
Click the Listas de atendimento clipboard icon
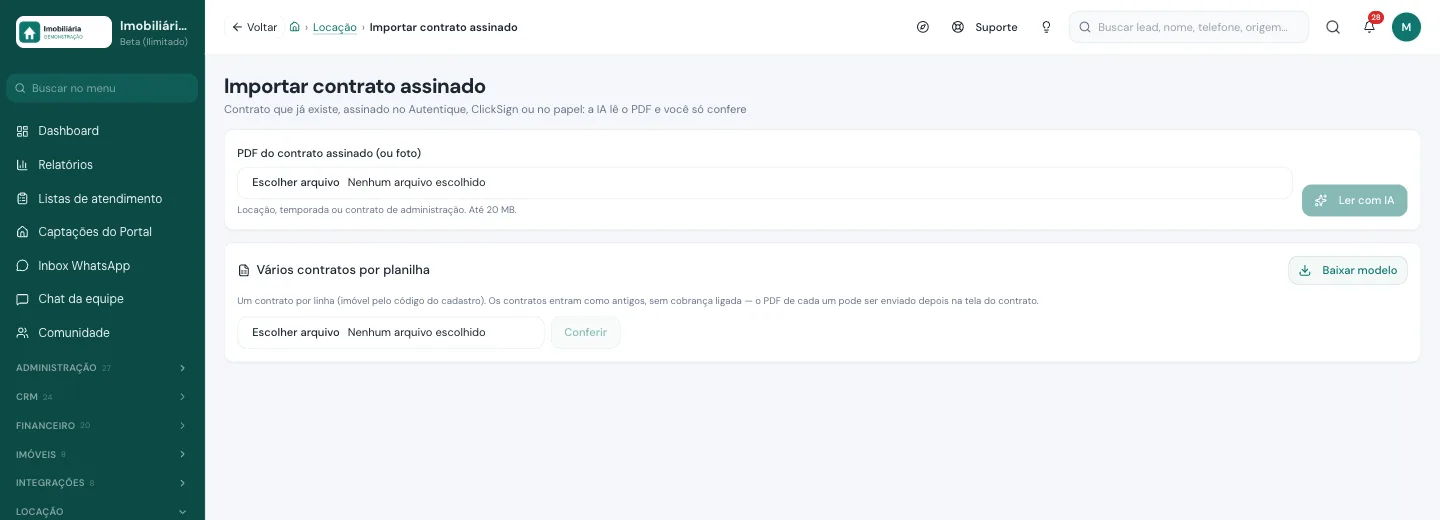click(22, 199)
